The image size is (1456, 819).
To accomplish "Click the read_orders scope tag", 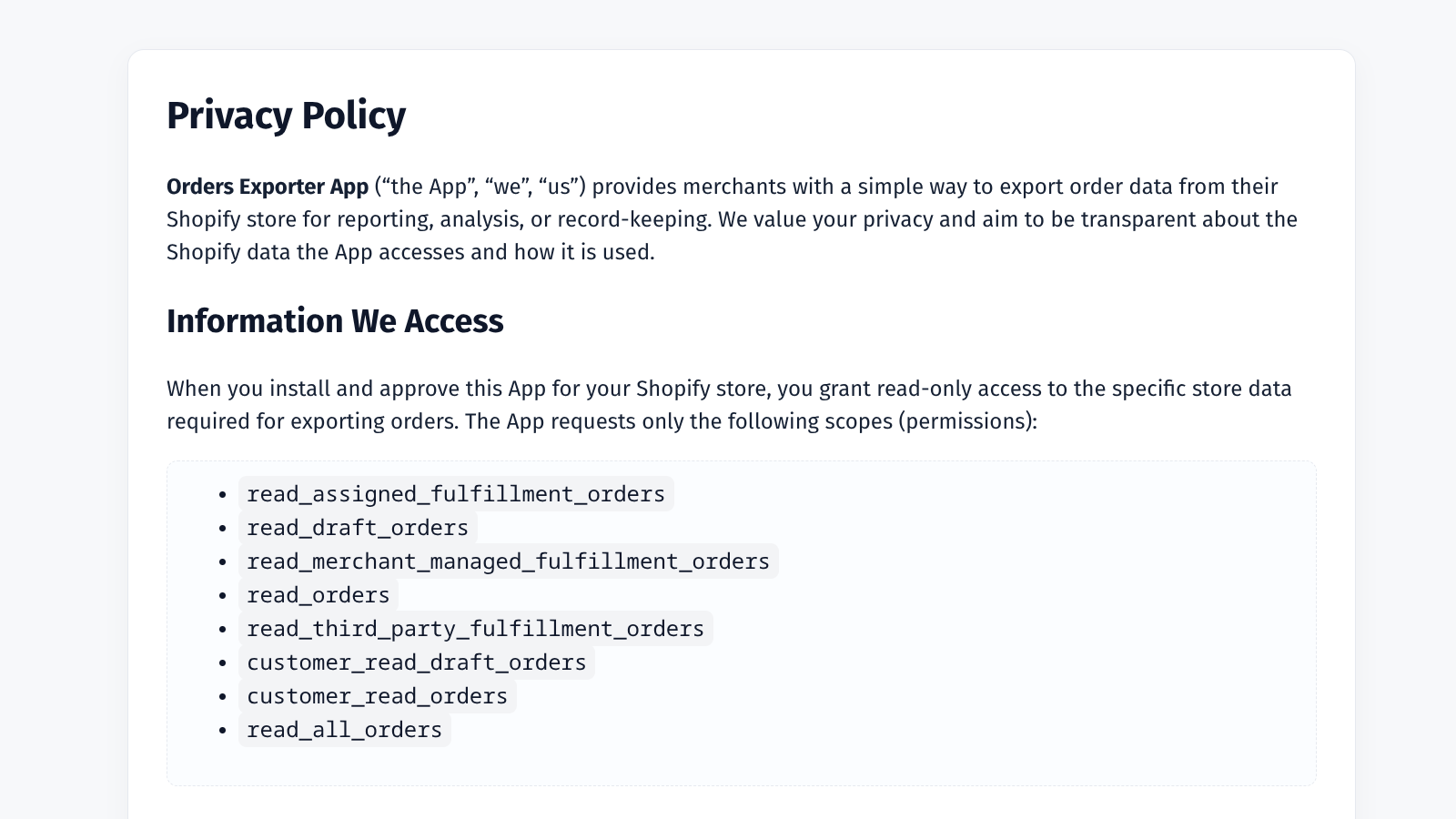I will (318, 595).
